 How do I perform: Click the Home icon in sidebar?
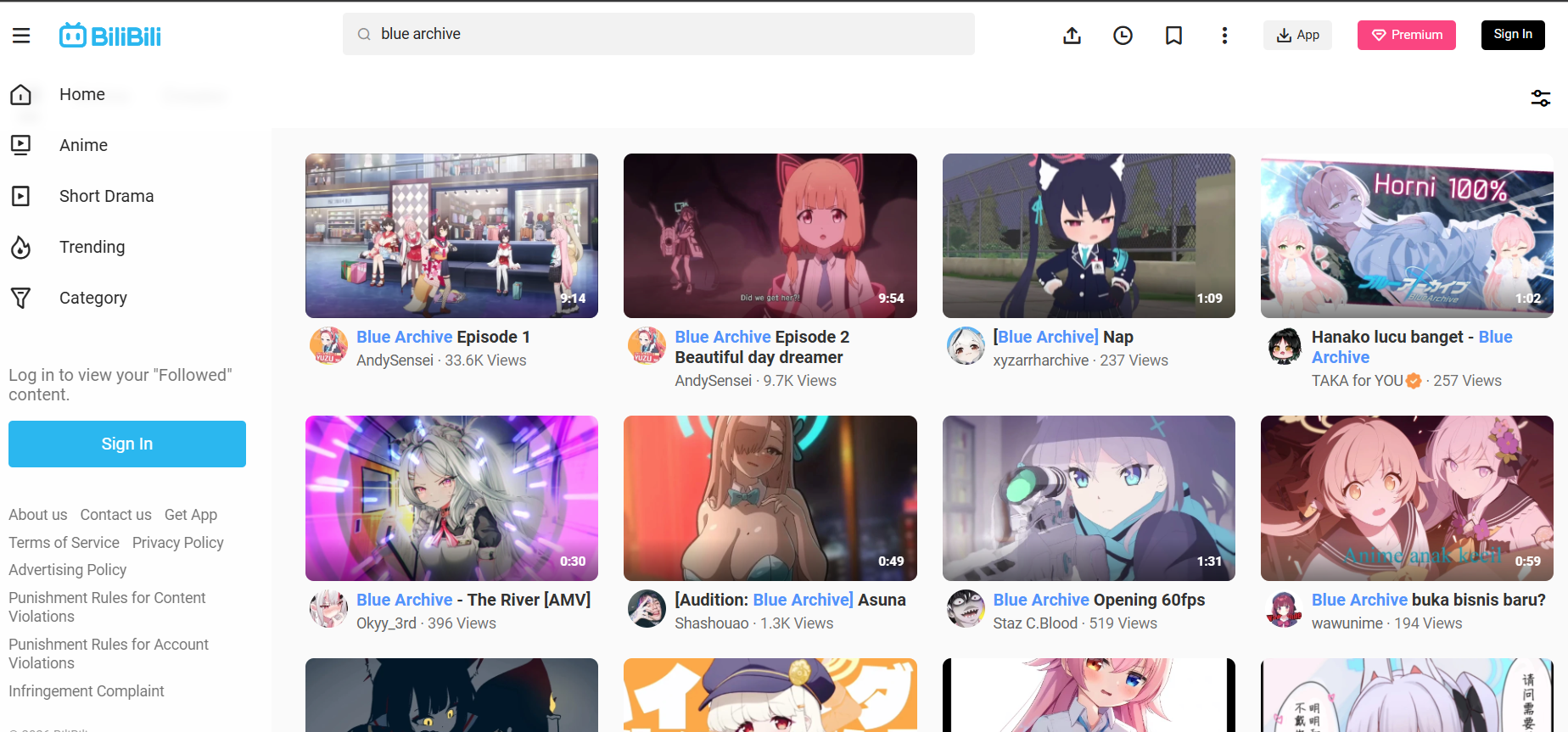click(21, 94)
